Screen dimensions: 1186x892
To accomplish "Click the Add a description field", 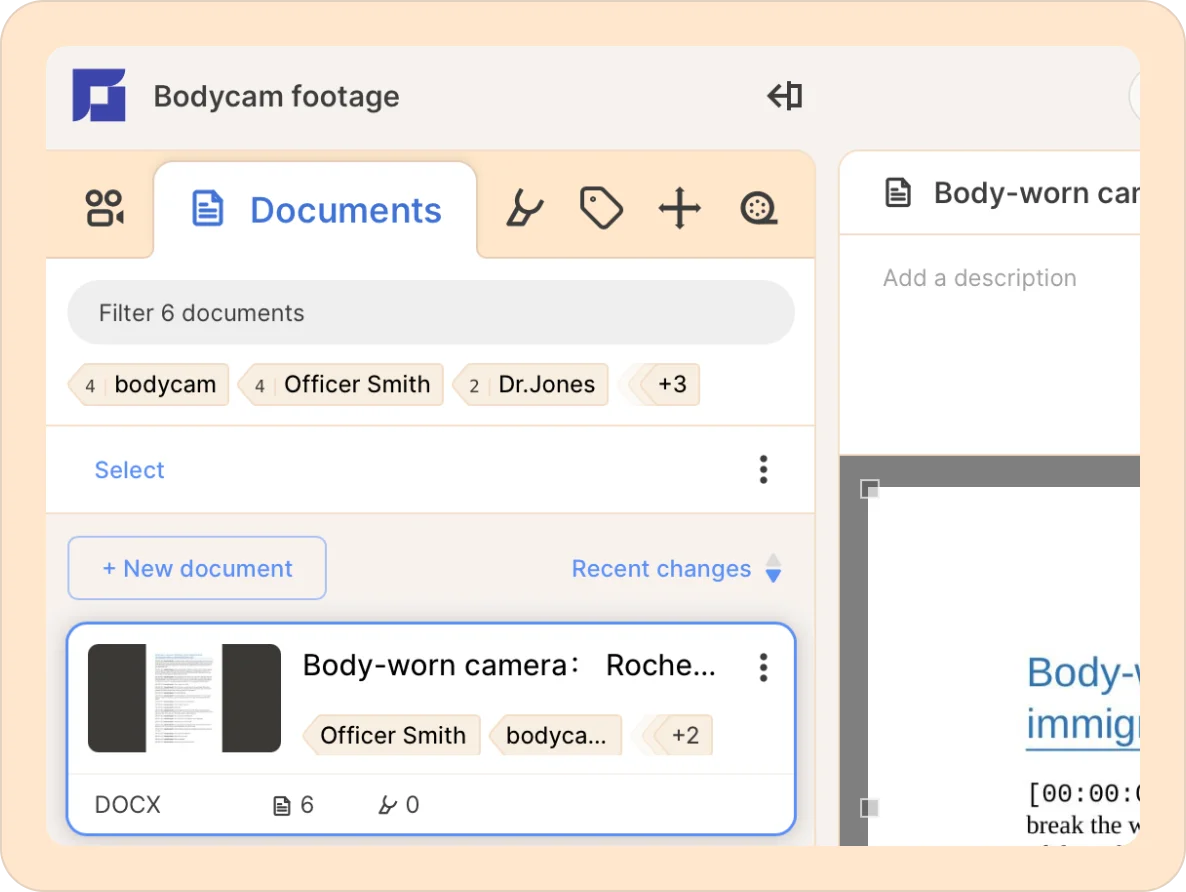I will coord(980,278).
